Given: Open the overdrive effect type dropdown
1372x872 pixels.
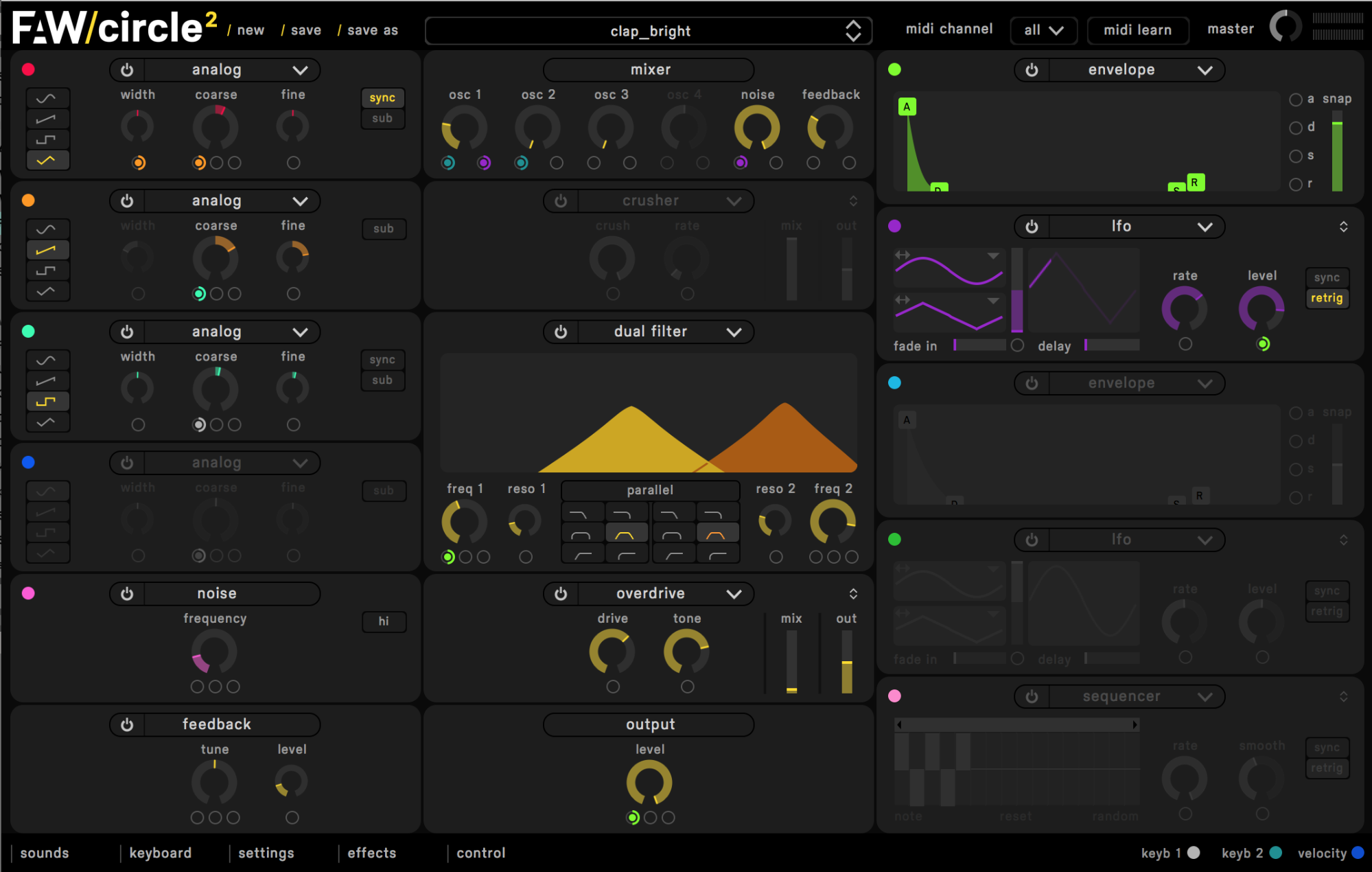Looking at the screenshot, I should (x=666, y=594).
